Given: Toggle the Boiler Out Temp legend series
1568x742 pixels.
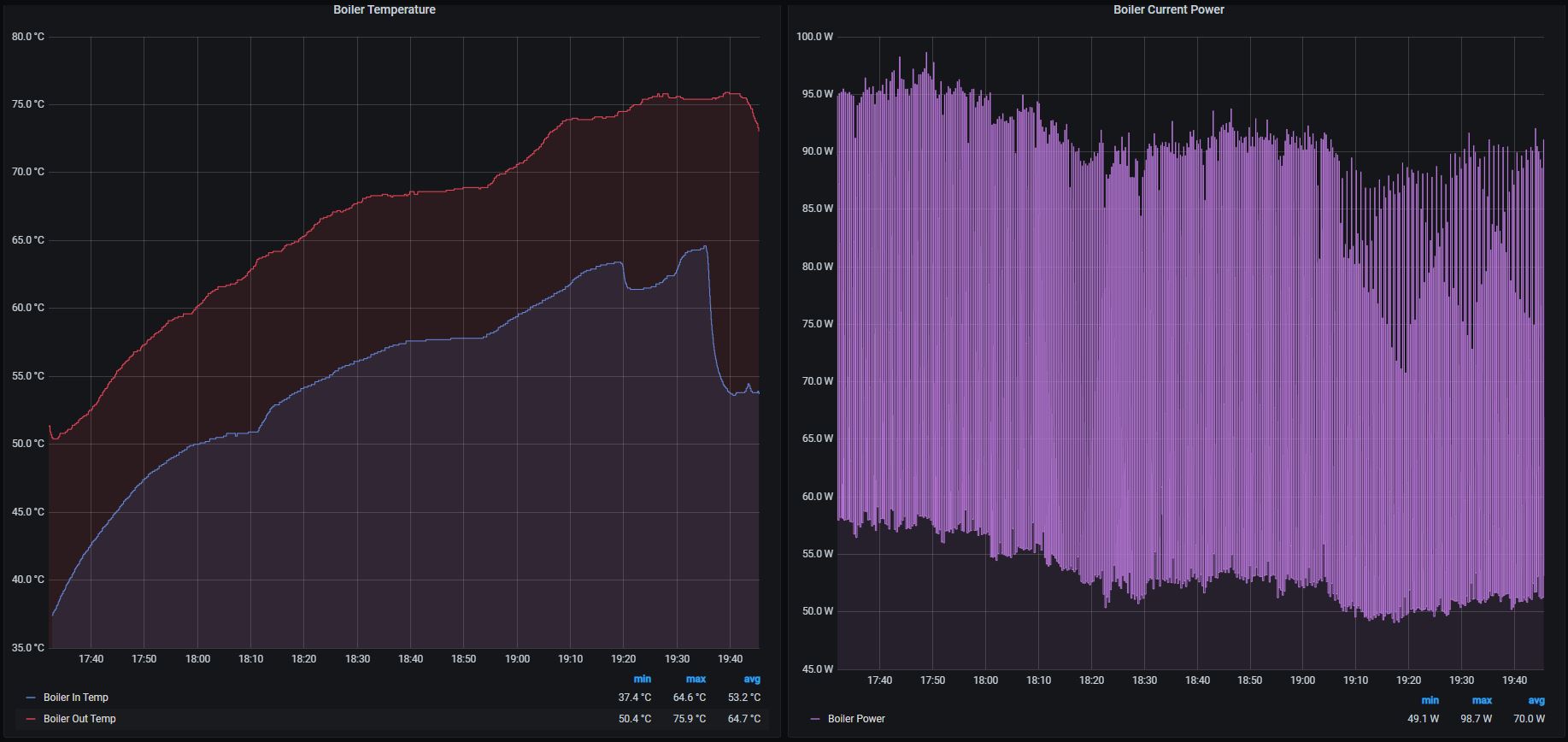Looking at the screenshot, I should [x=79, y=719].
